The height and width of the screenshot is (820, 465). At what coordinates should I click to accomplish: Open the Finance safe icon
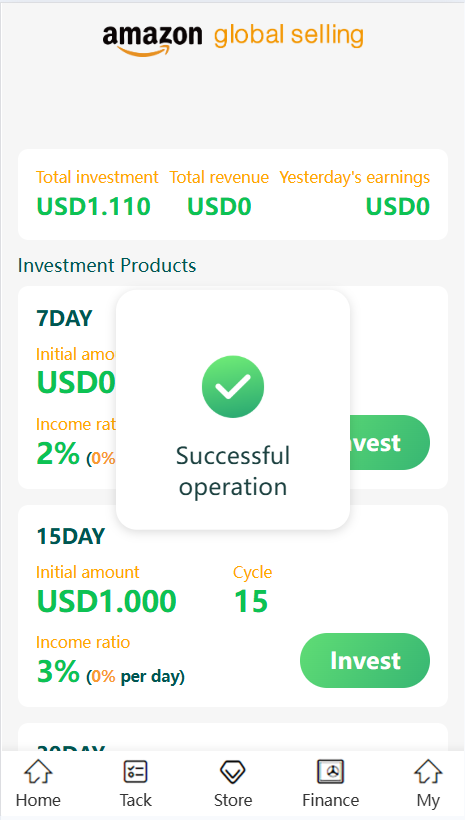pos(331,771)
